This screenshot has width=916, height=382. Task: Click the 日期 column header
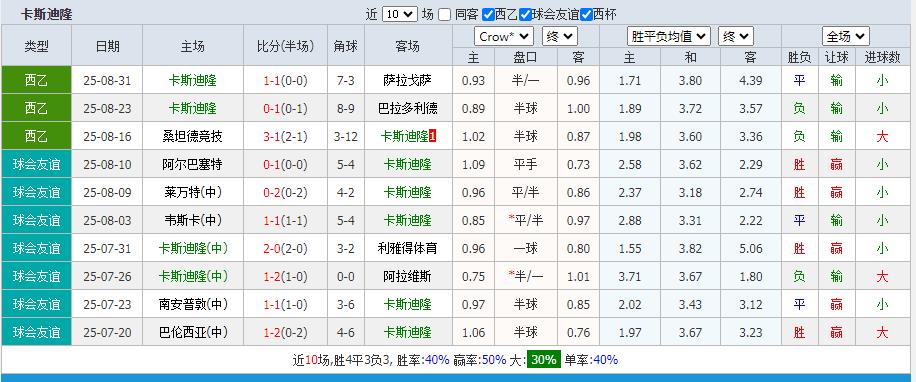[107, 46]
